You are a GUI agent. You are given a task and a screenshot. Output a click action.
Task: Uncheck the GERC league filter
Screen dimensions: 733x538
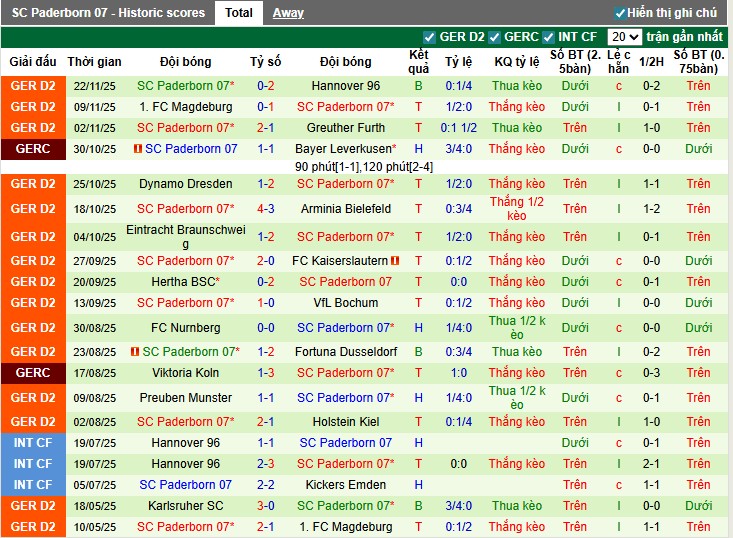(494, 37)
